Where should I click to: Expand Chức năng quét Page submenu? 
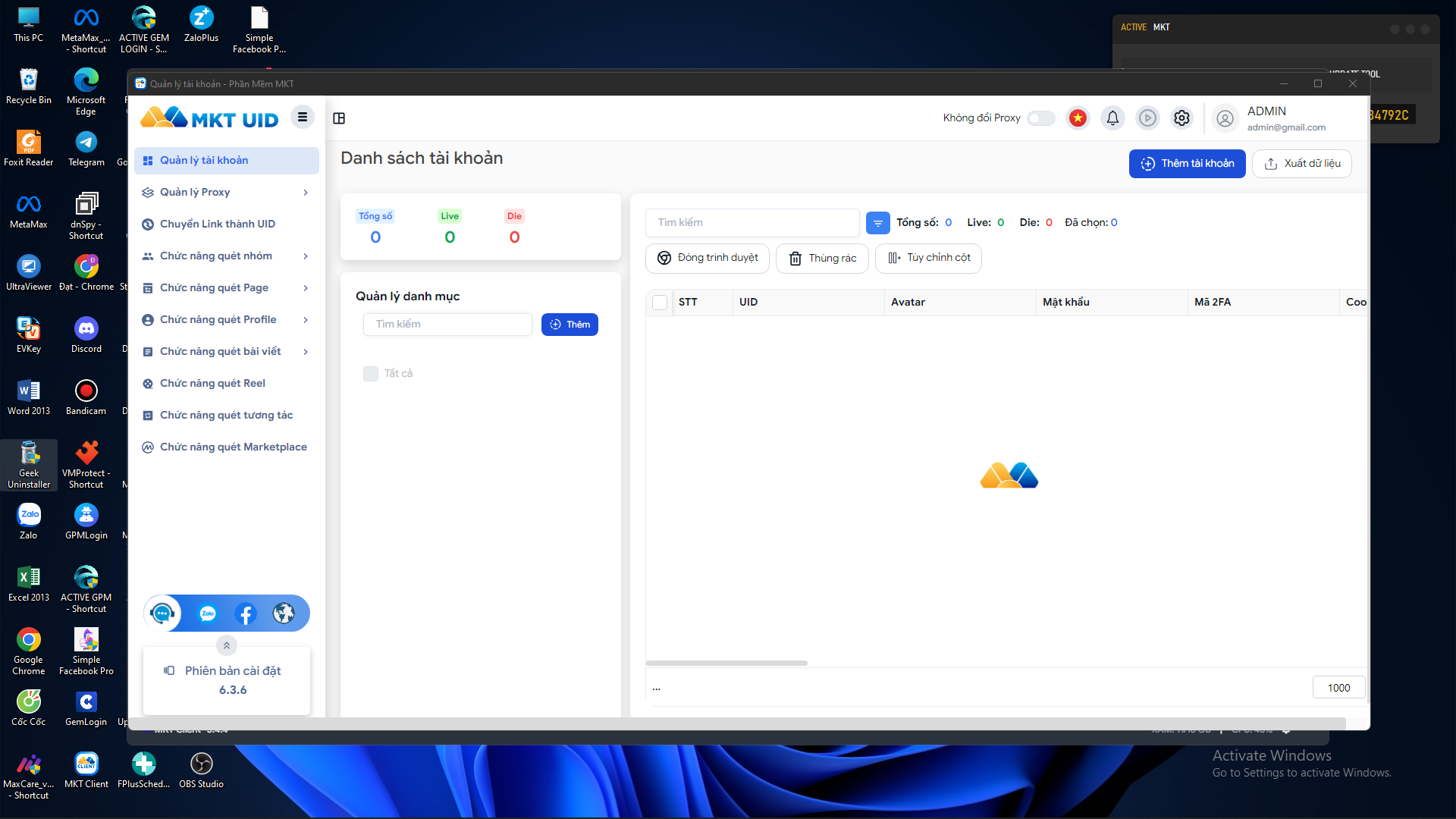click(306, 288)
